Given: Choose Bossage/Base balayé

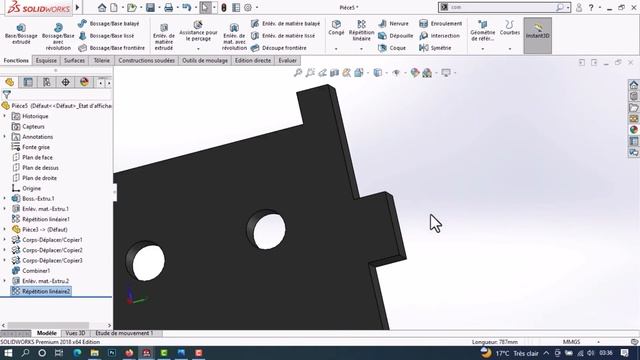Looking at the screenshot, I should click(x=109, y=24).
